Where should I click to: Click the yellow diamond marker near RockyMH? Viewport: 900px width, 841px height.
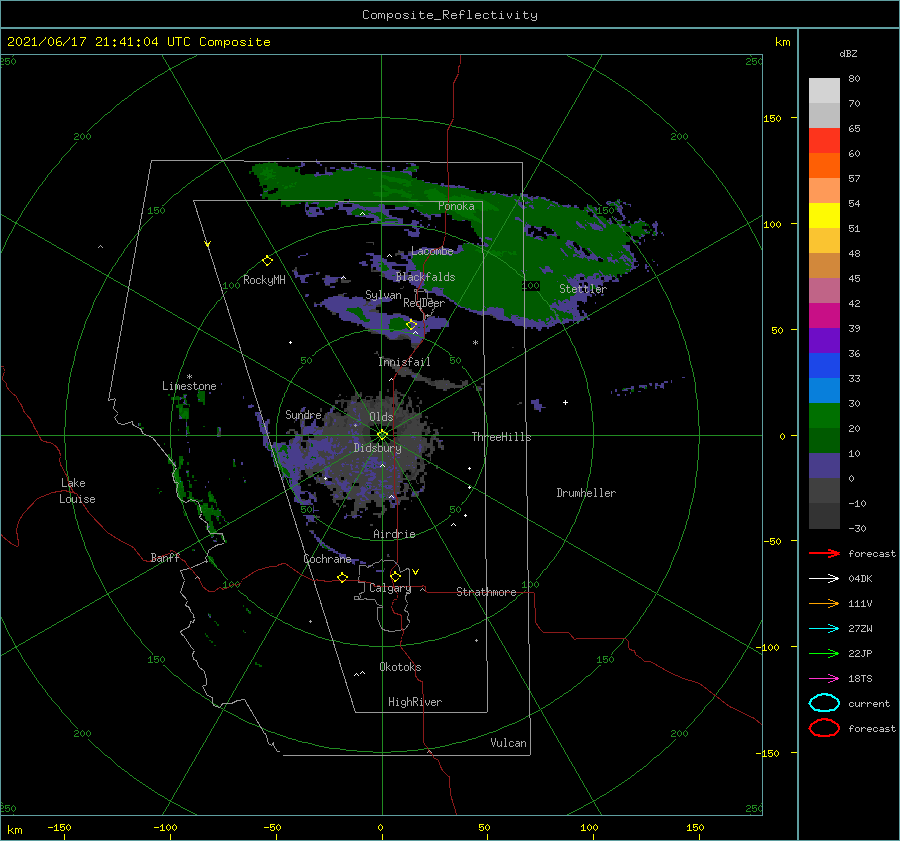(x=267, y=261)
